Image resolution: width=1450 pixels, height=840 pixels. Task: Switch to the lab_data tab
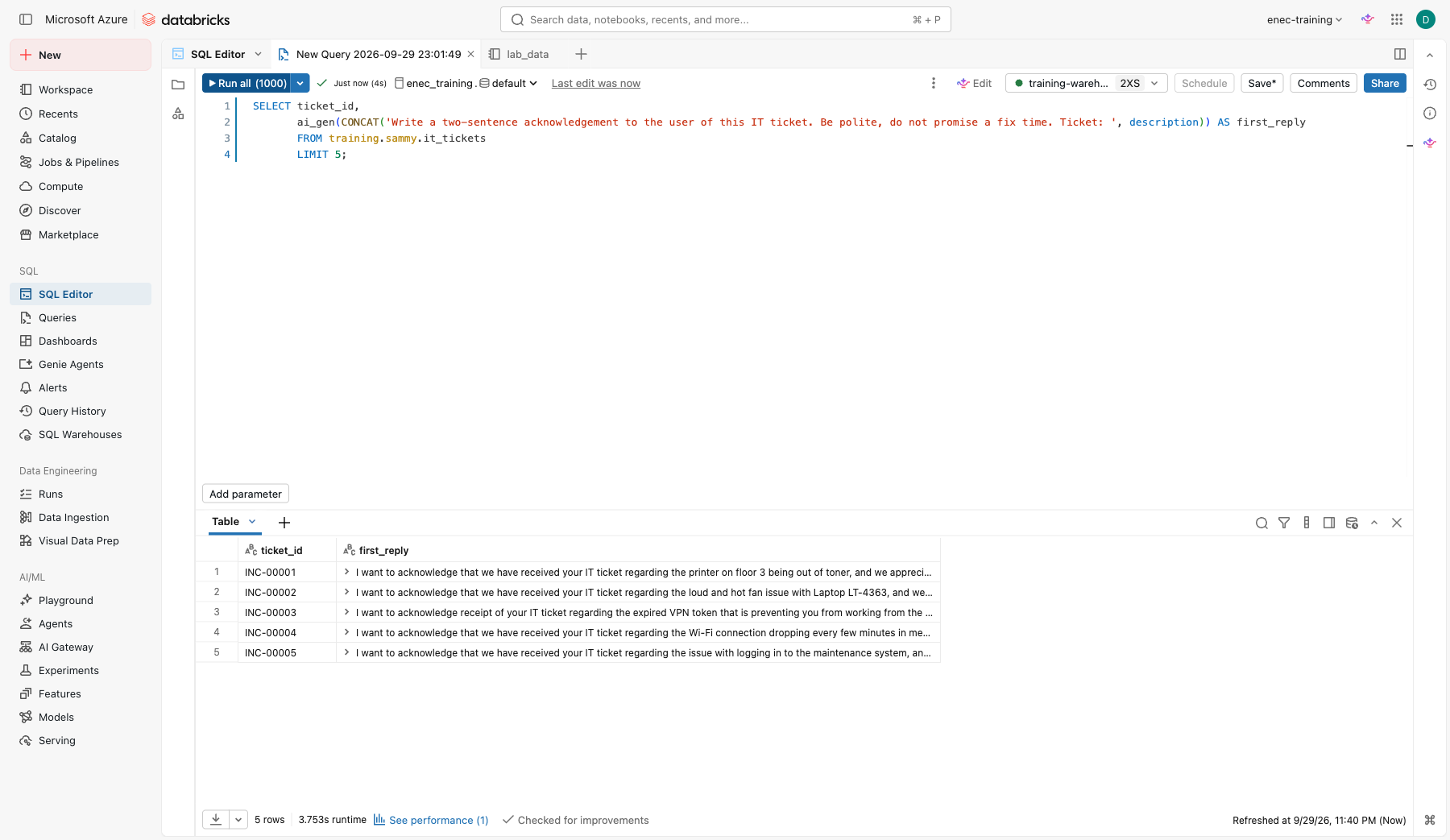[x=520, y=54]
